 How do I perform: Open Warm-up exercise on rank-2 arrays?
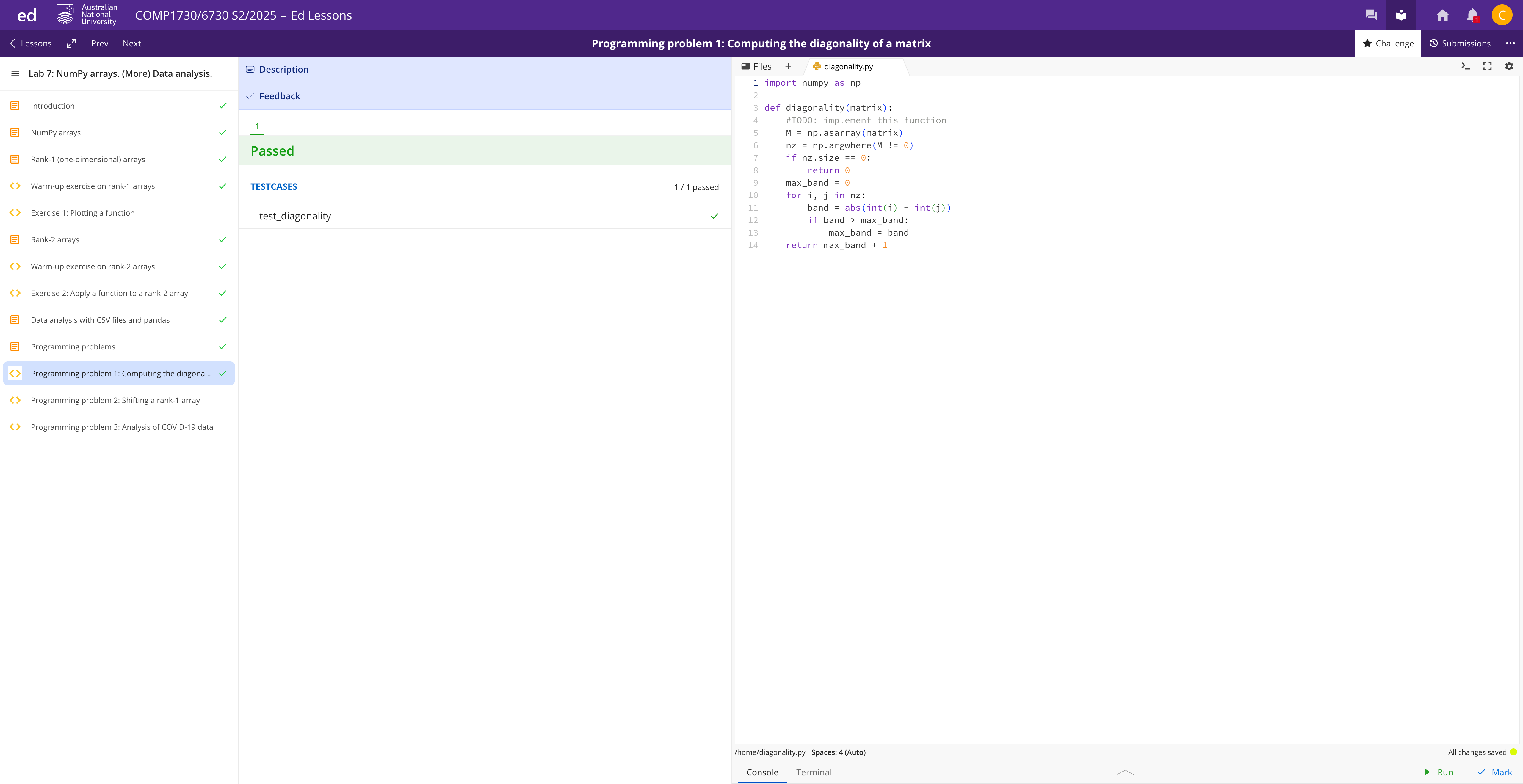(x=119, y=267)
